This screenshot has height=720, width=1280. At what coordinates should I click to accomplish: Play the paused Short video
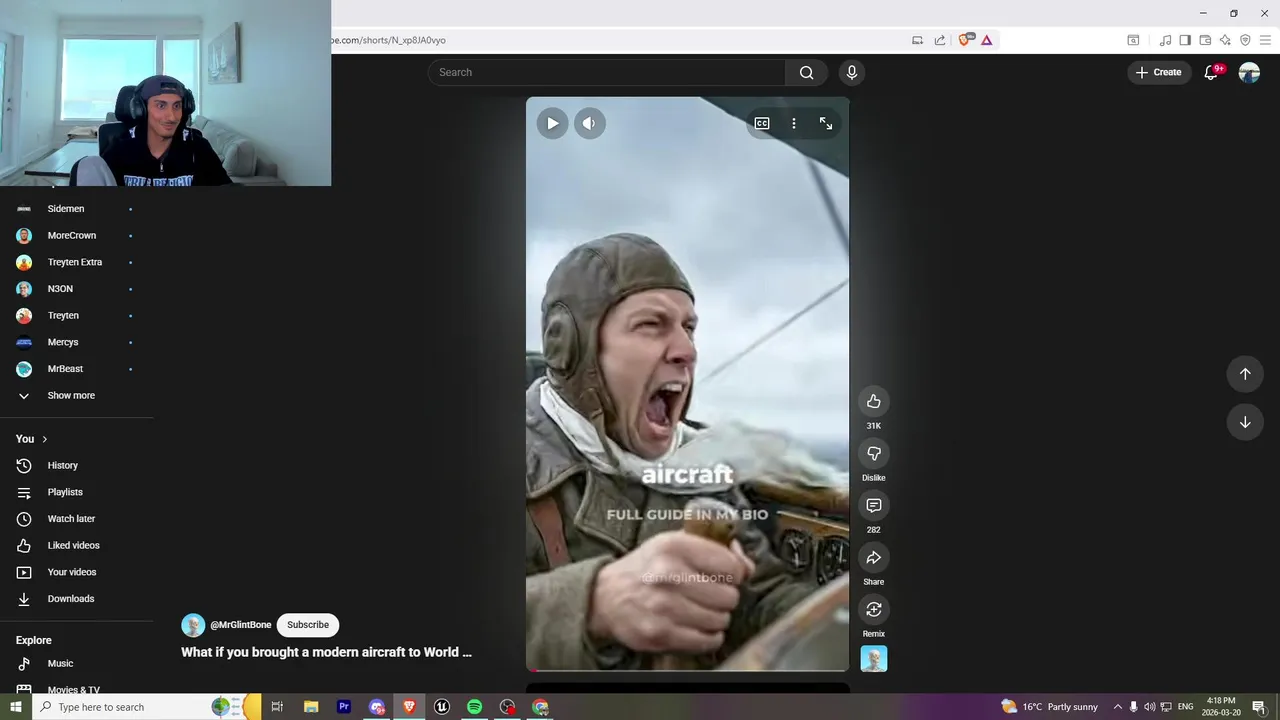(552, 123)
